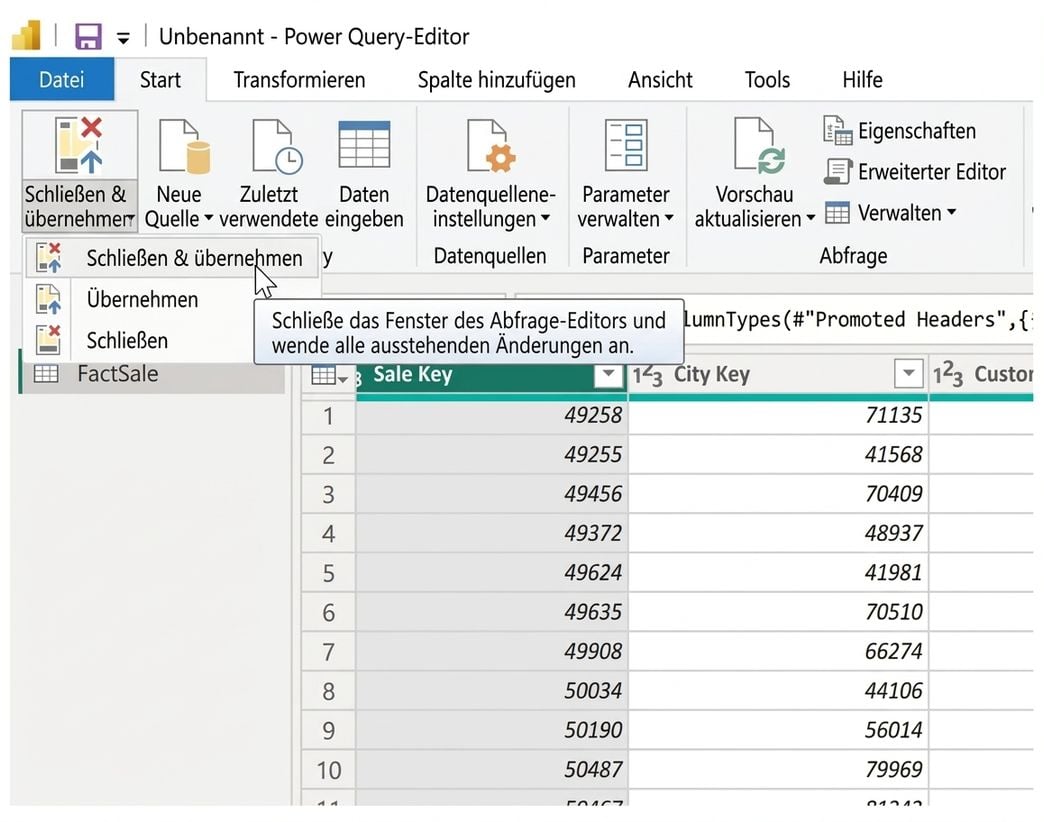Click the Vorschau aktualisieren refresh icon

[759, 145]
